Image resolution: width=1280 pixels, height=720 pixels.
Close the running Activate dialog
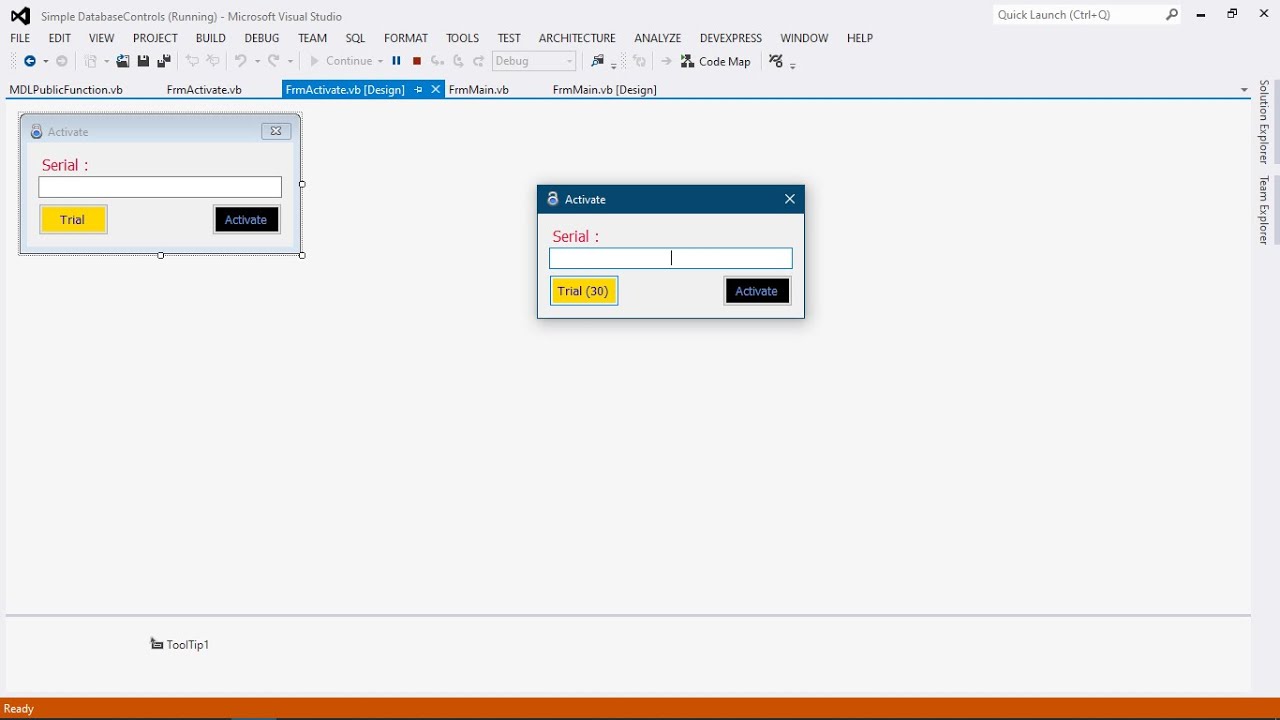coord(790,199)
